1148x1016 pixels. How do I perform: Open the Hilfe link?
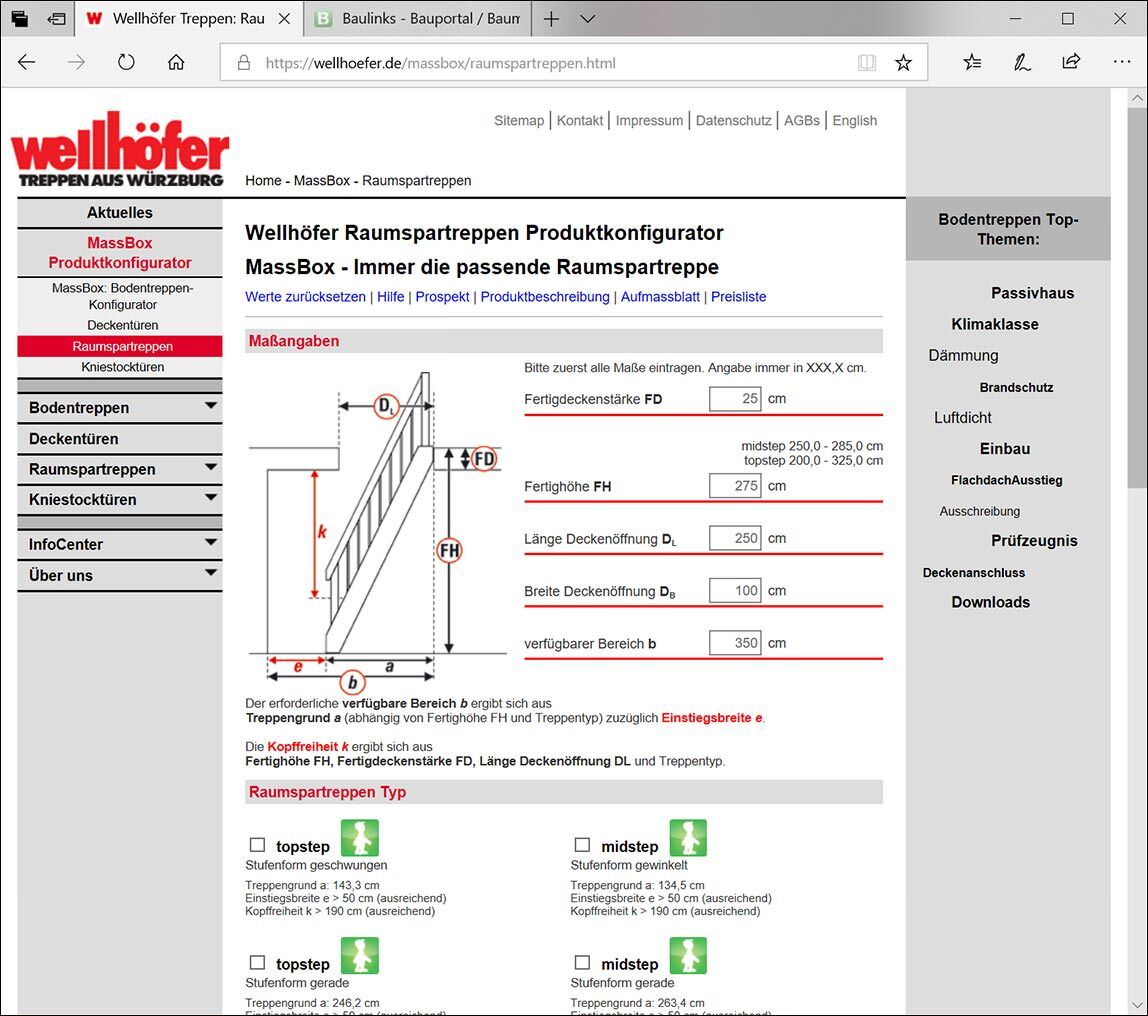click(x=390, y=296)
